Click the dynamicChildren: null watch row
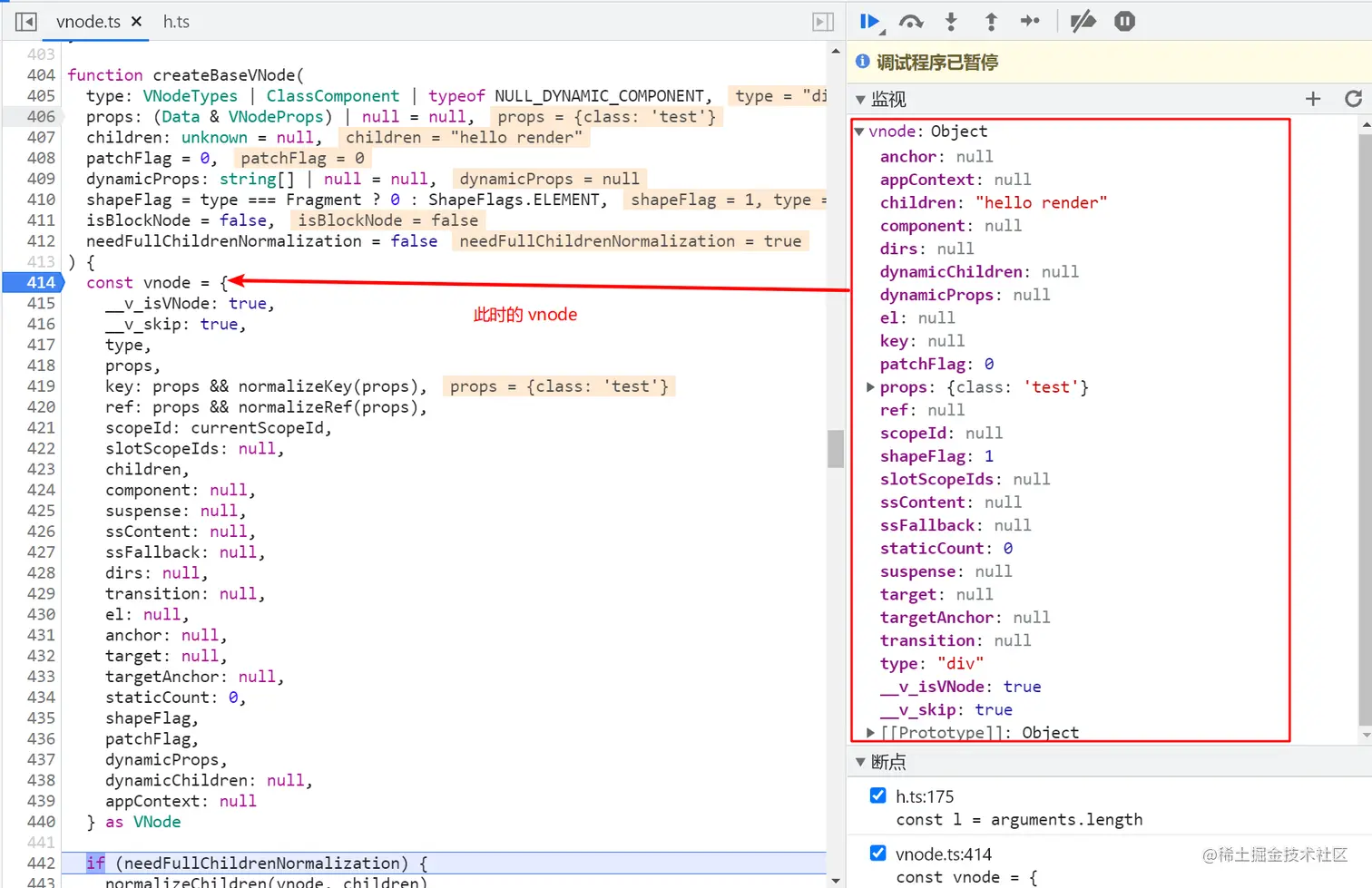 point(979,272)
